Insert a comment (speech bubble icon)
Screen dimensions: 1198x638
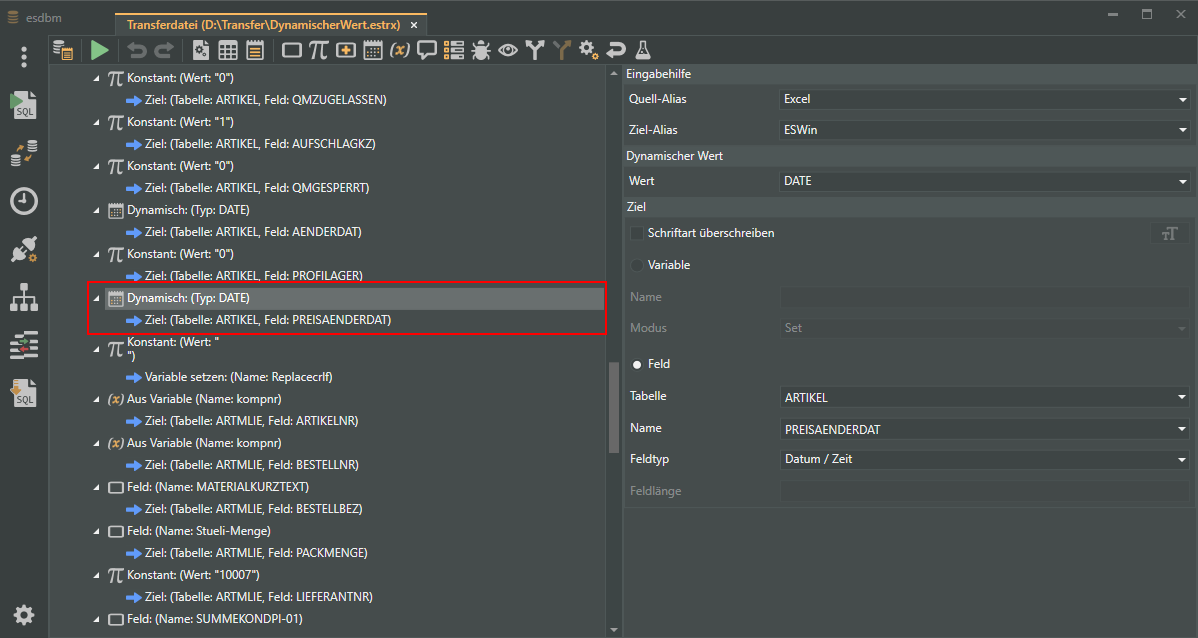[426, 50]
